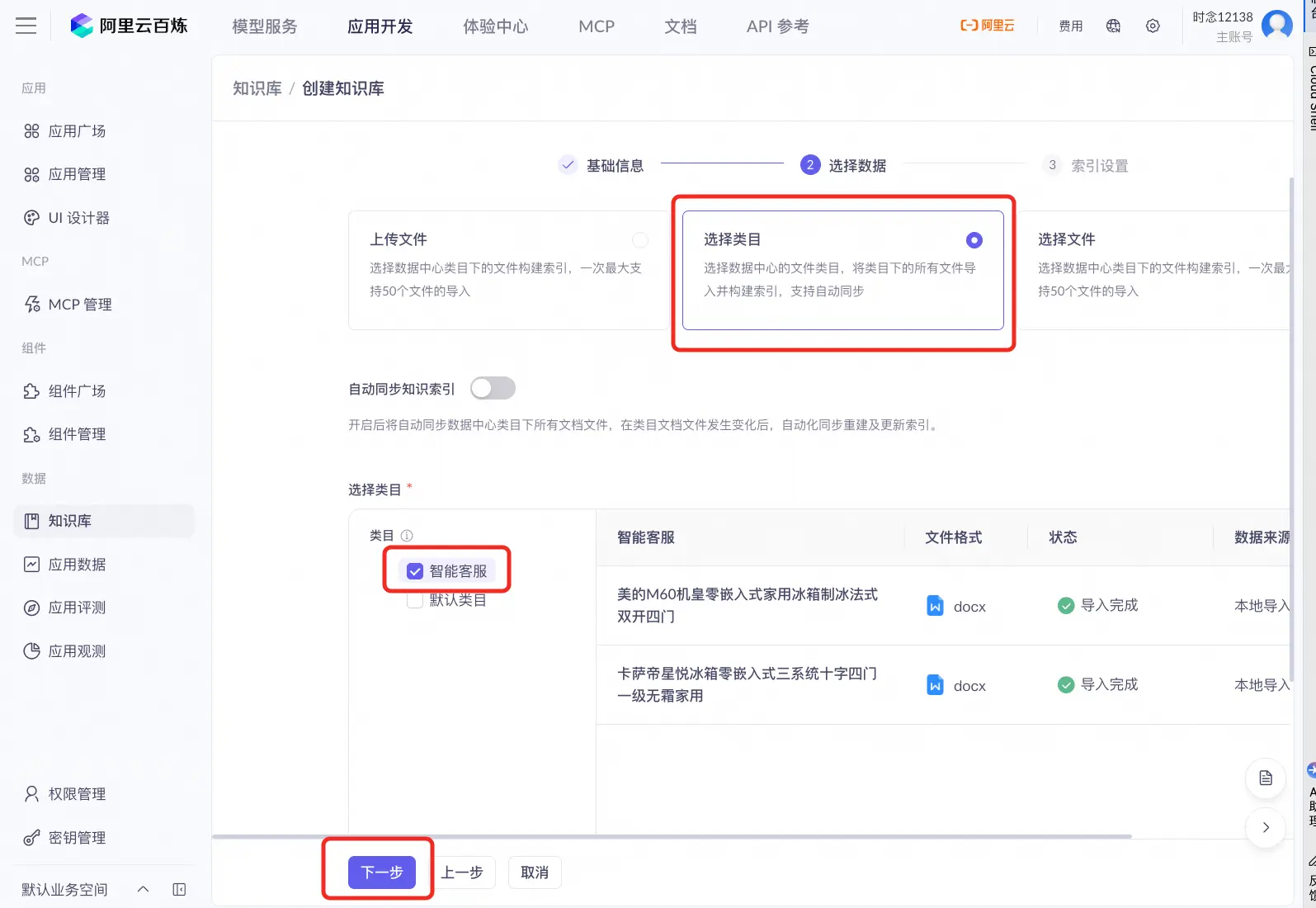Screen dimensions: 1316x908
Task: Click the 应用数据 chart icon
Action: pos(31,565)
